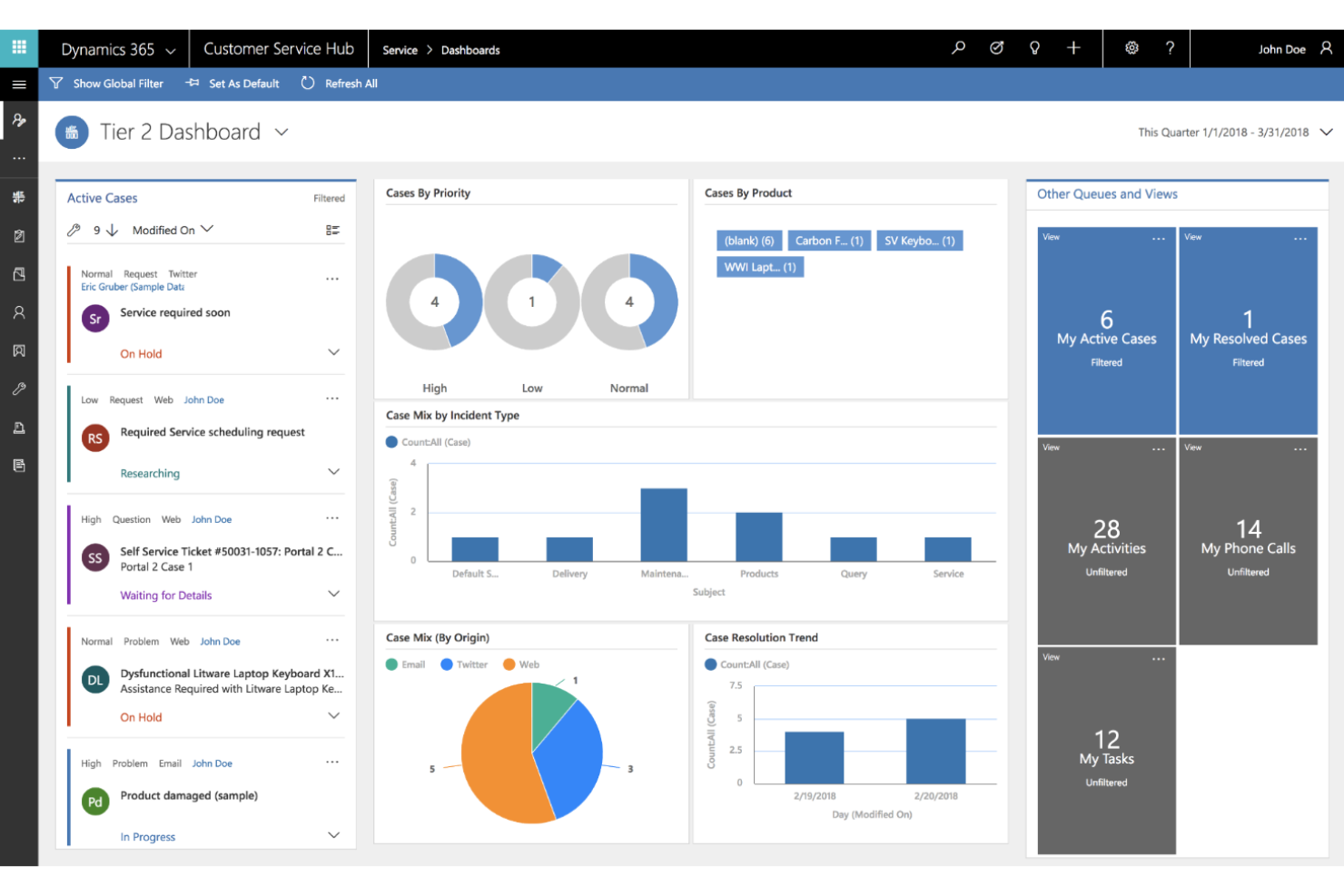The image size is (1344, 896).
Task: Open ellipsis on My Tasks tile
Action: point(1159,659)
